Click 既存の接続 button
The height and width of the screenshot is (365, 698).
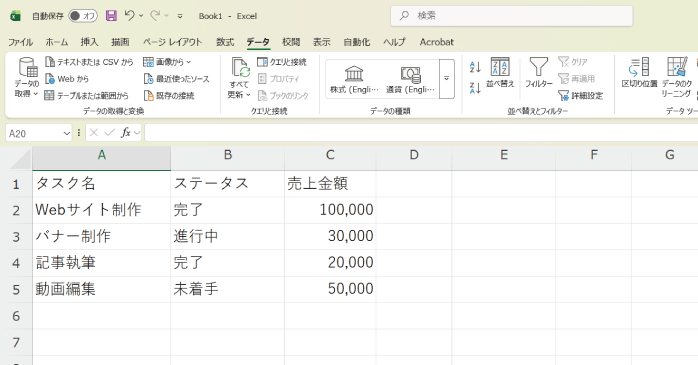pyautogui.click(x=169, y=95)
